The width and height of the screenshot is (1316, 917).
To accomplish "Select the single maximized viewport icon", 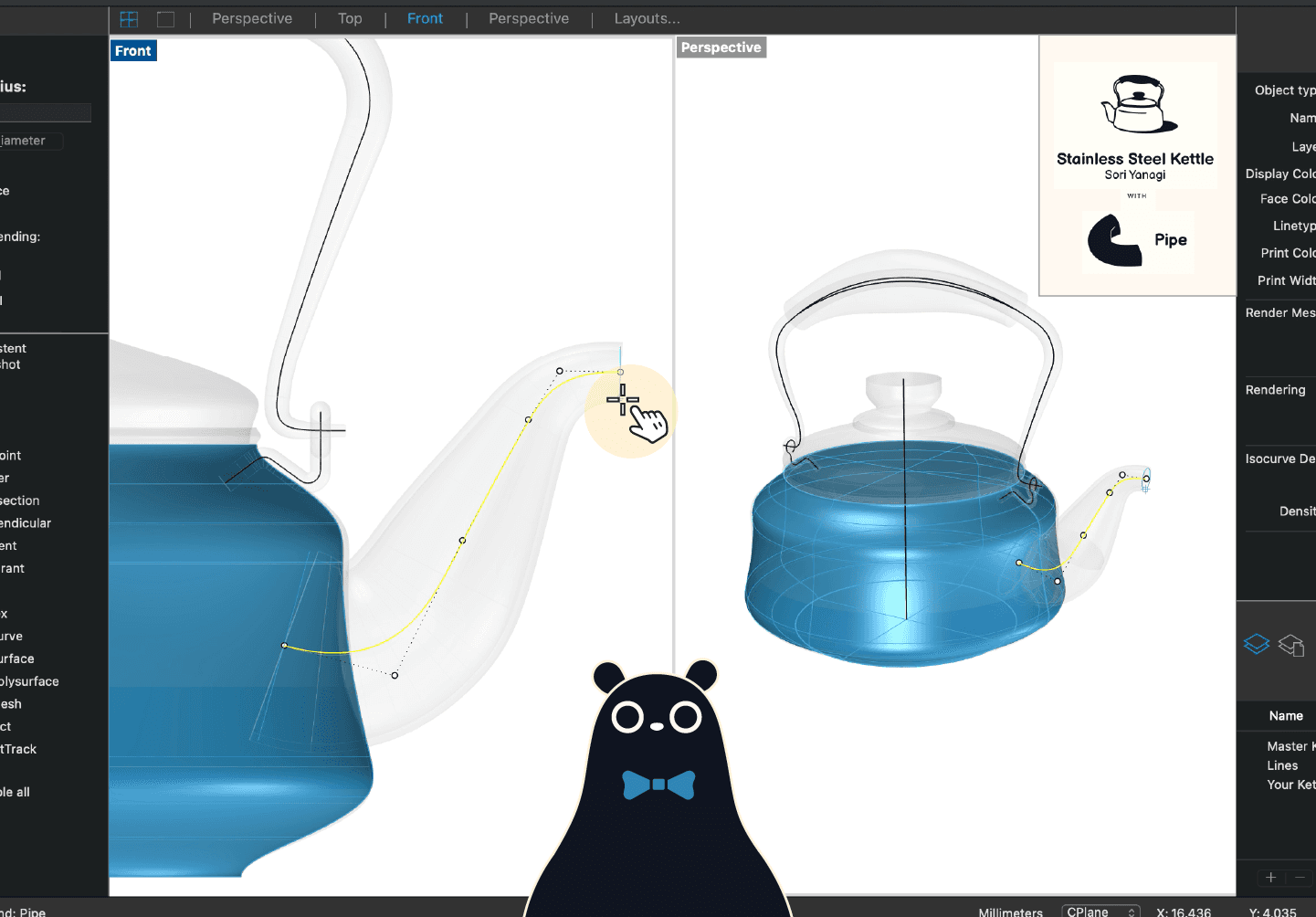I will tap(165, 19).
